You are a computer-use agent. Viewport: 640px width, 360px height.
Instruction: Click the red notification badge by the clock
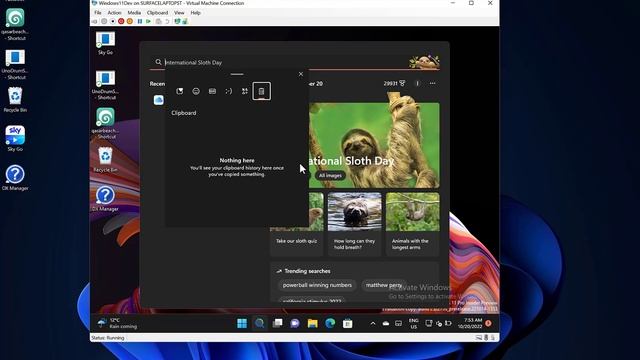[488, 323]
